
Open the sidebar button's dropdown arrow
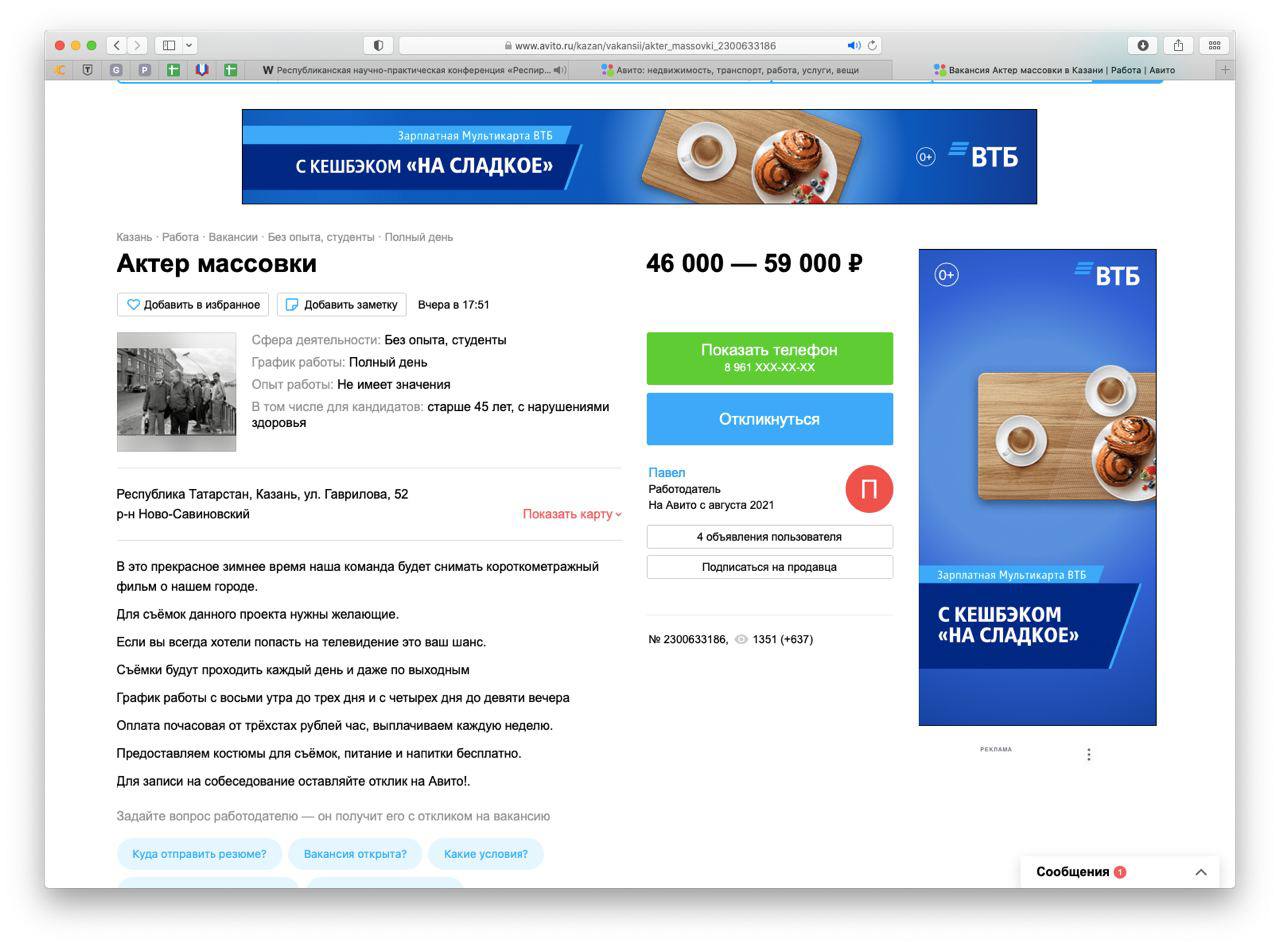(x=189, y=45)
